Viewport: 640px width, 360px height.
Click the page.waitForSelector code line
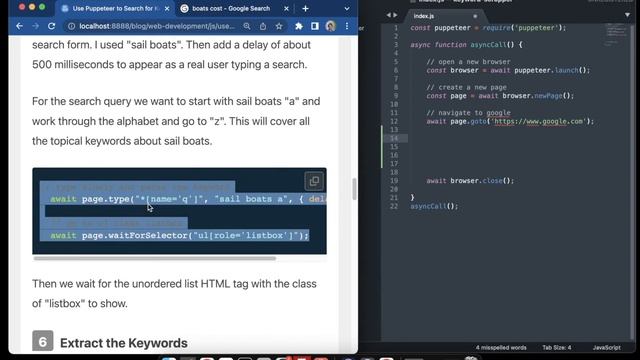180,236
